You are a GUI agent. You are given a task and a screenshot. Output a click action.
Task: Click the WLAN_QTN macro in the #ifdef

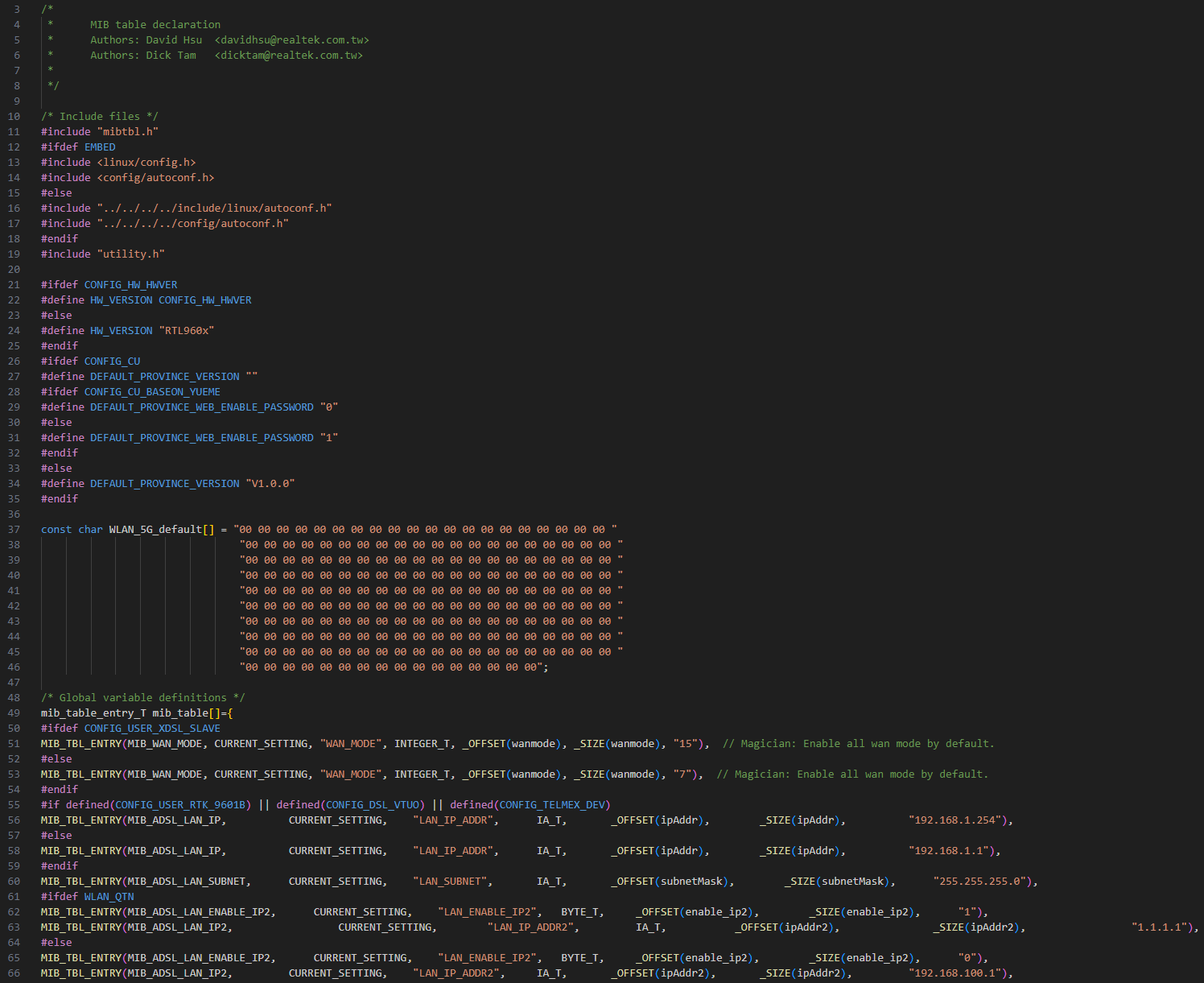click(x=109, y=896)
